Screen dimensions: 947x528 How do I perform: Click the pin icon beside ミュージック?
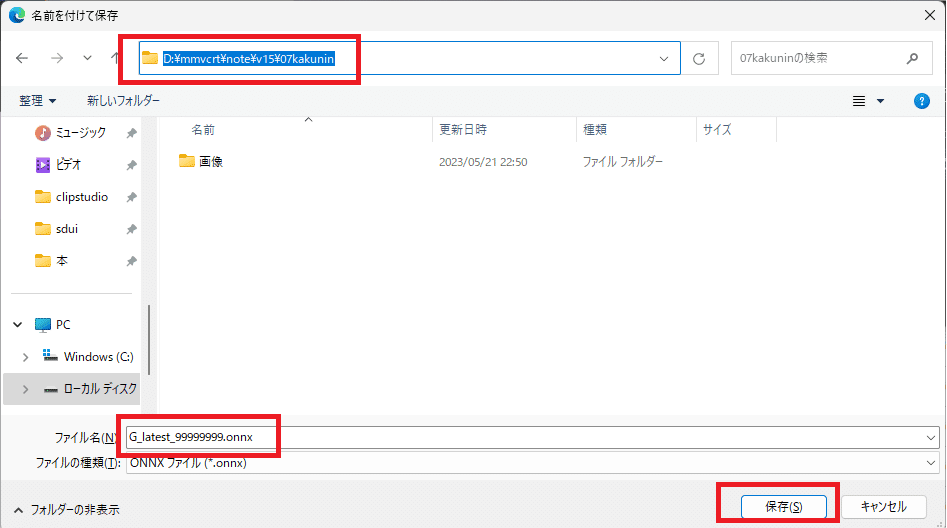click(131, 133)
